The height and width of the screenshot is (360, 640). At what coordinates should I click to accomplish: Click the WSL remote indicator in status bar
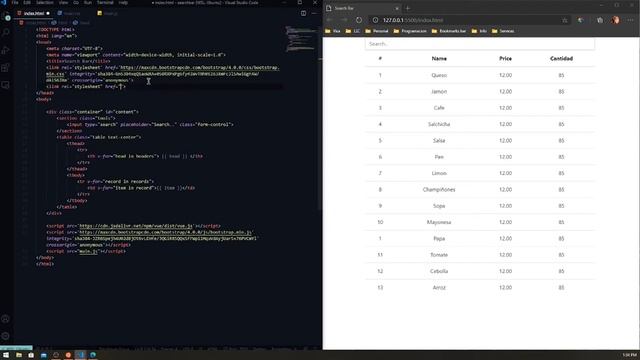[16, 348]
